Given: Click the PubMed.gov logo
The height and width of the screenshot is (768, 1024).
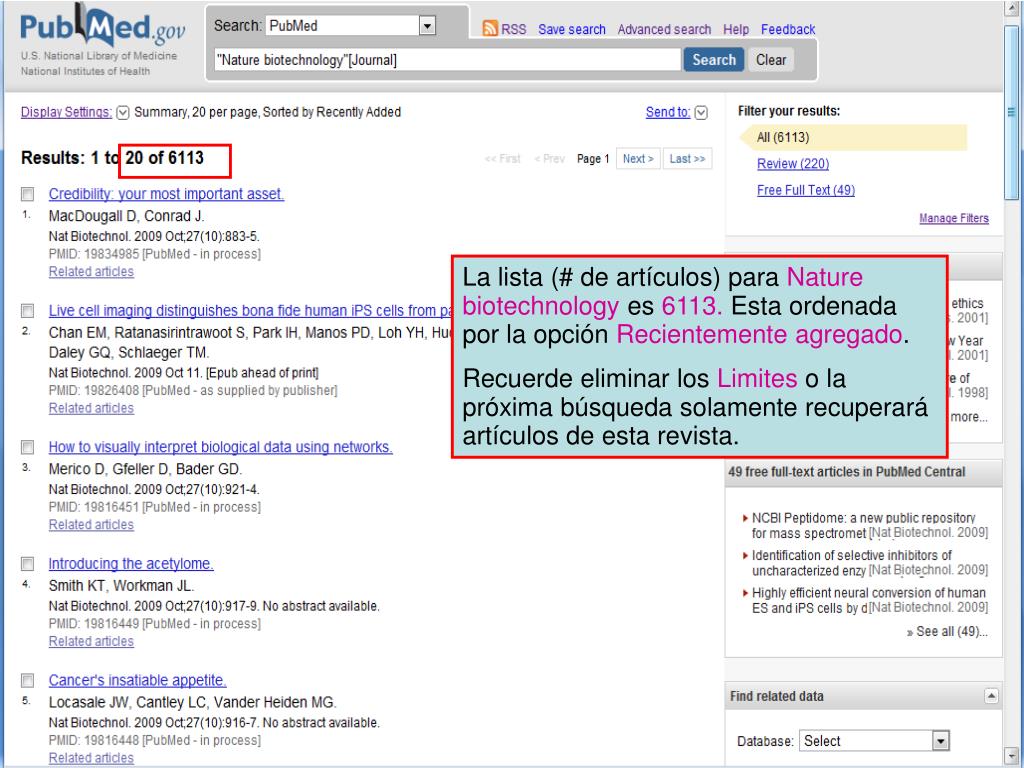Looking at the screenshot, I should (102, 26).
